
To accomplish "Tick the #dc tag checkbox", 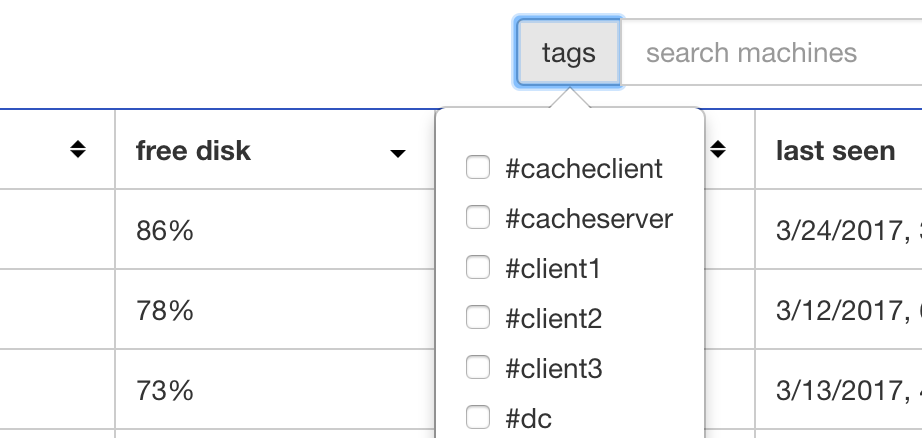I will coord(479,417).
